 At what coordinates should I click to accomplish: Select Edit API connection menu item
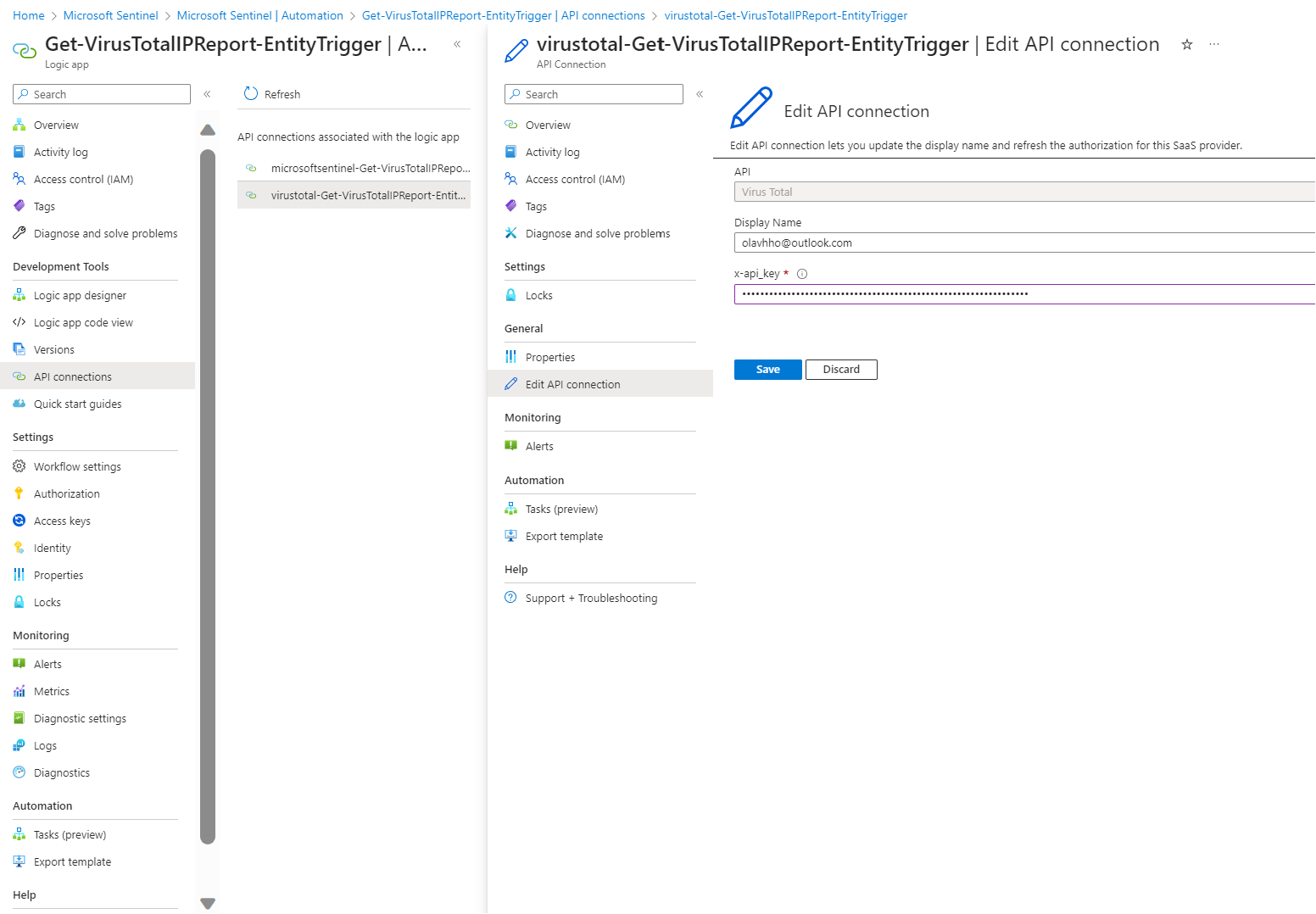click(600, 384)
